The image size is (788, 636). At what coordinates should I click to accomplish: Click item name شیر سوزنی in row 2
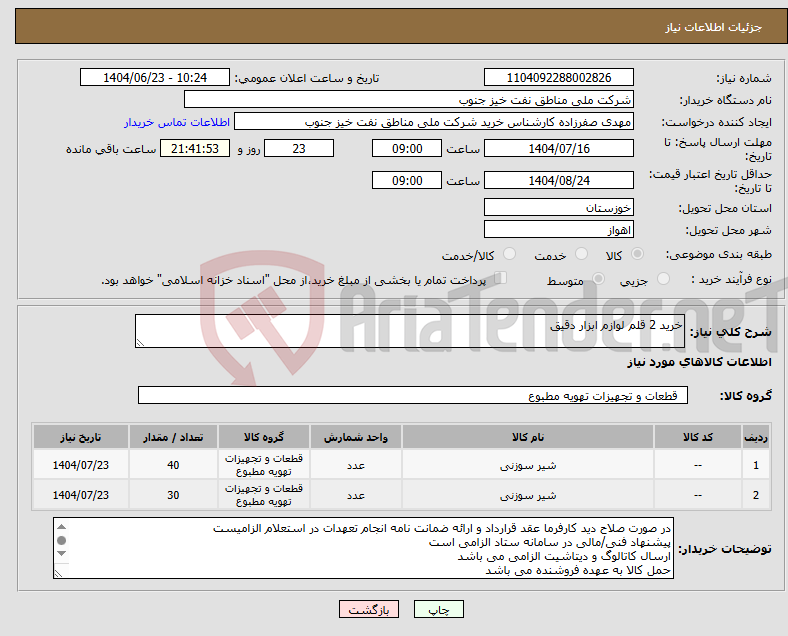tap(528, 495)
